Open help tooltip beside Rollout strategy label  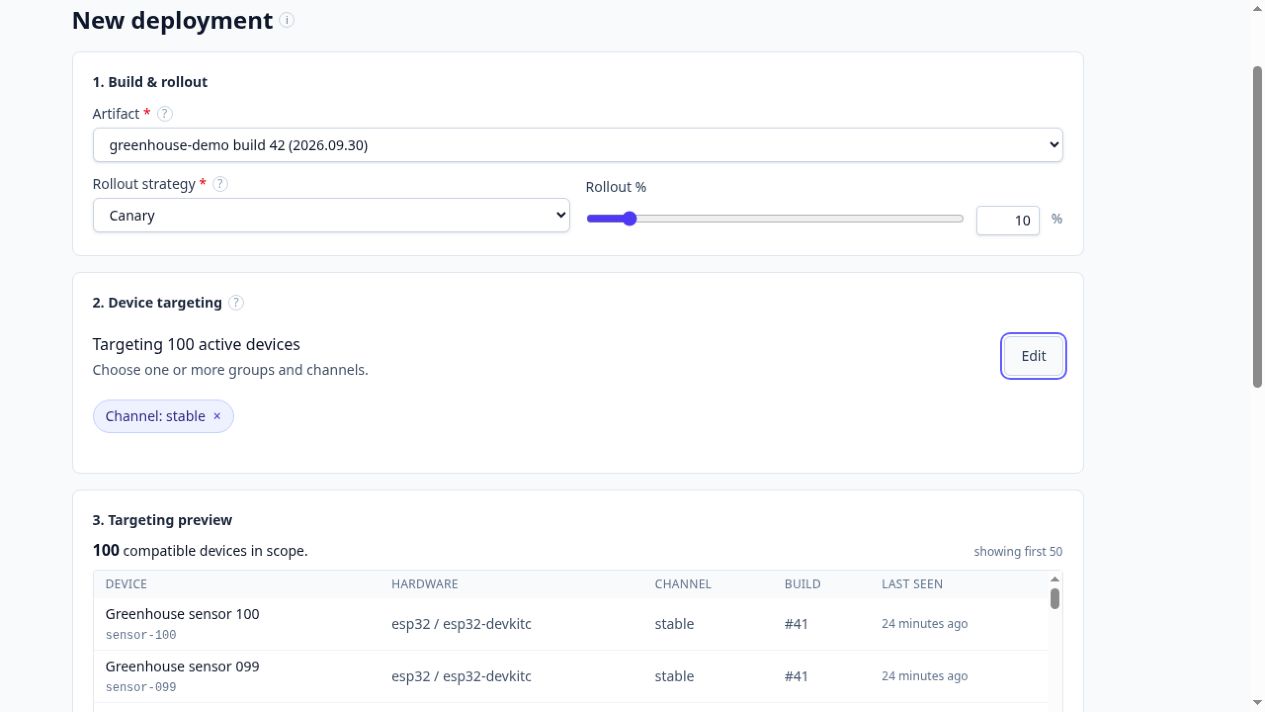pos(221,184)
